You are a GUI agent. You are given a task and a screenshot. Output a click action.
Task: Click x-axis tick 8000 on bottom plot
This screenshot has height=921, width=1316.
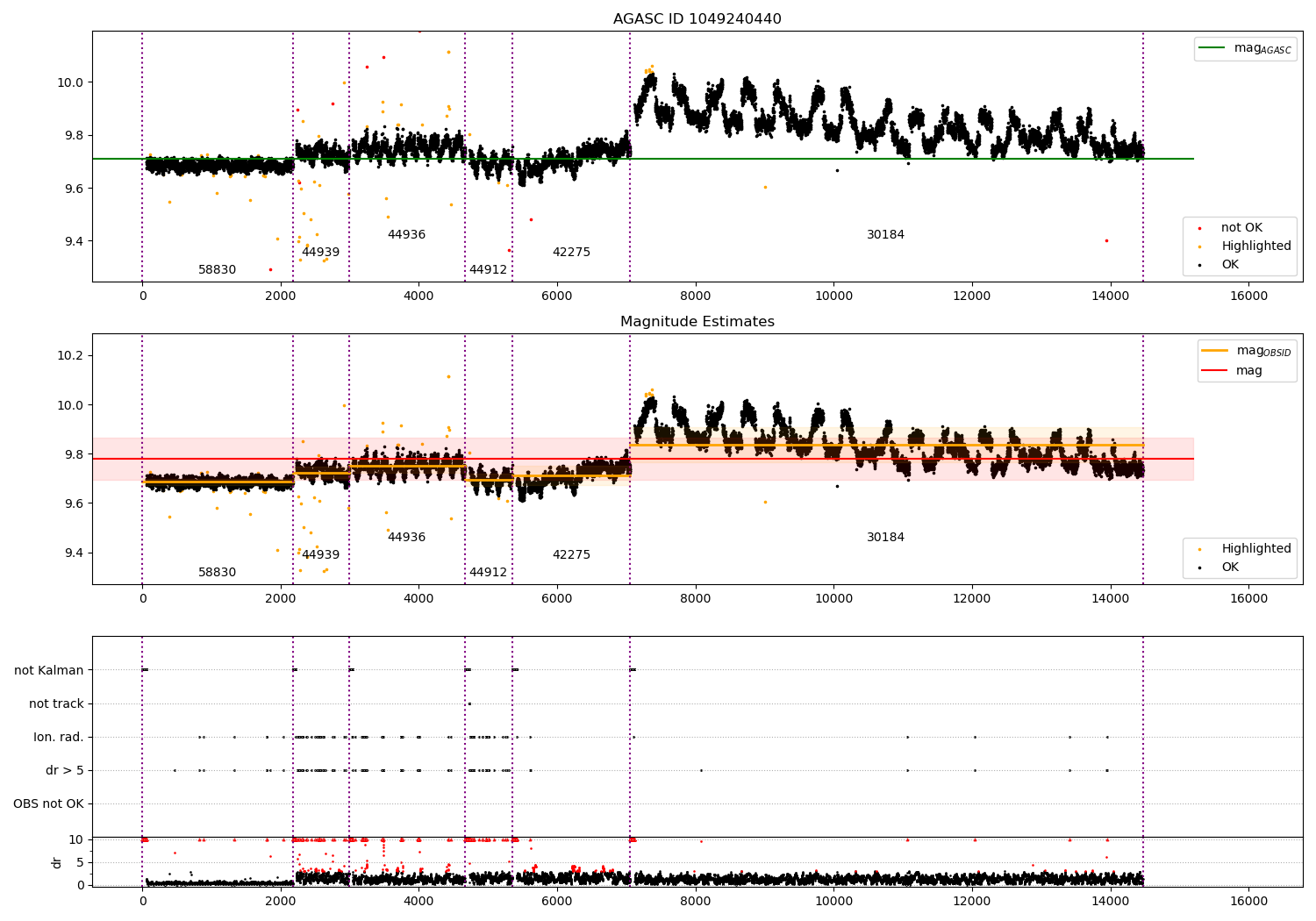(x=696, y=901)
